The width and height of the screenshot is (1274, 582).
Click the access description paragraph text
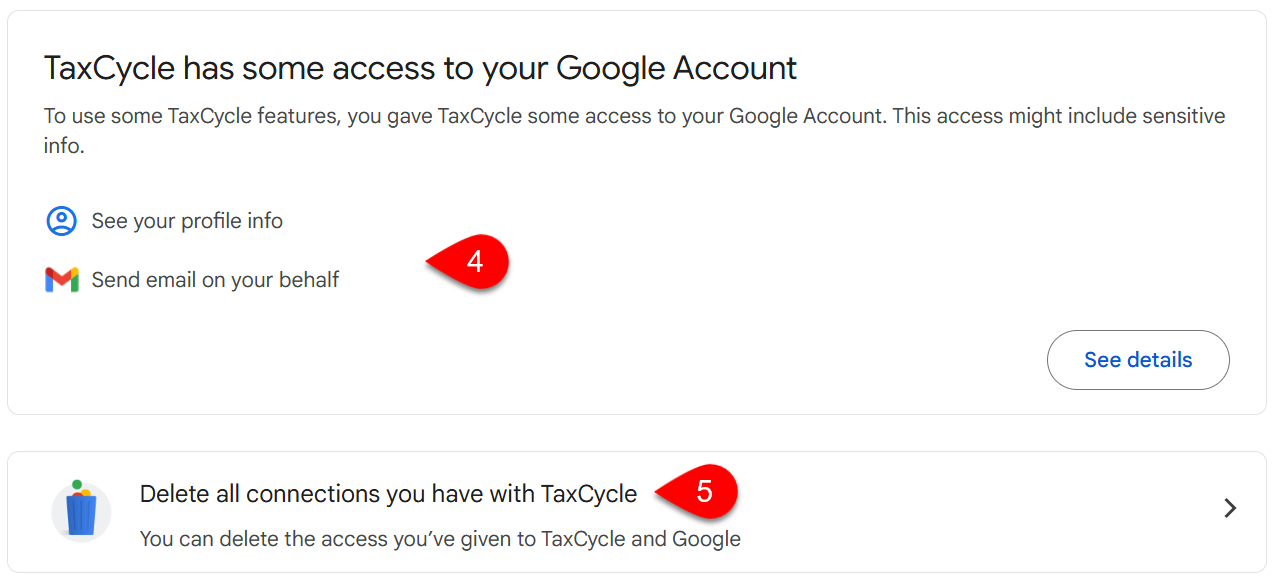pyautogui.click(x=633, y=128)
